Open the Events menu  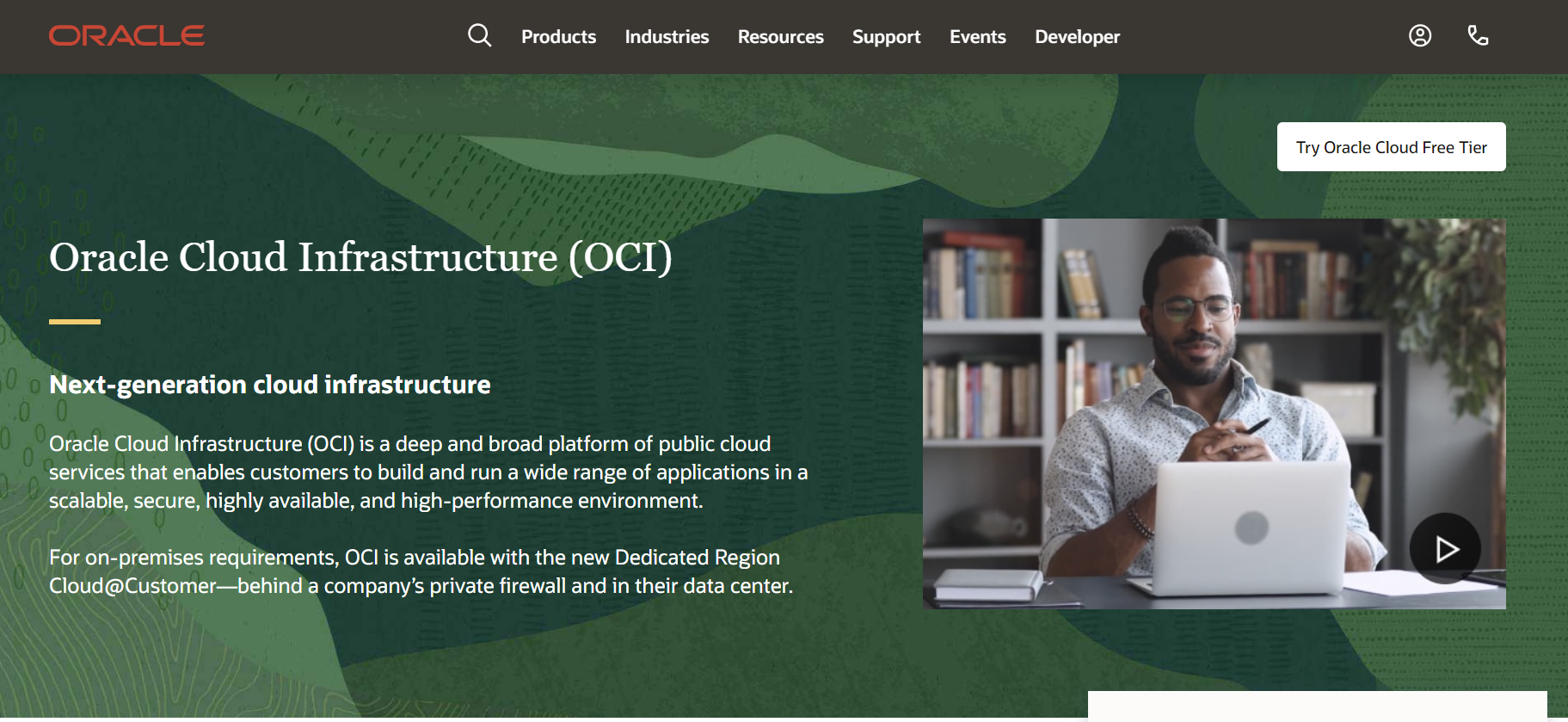(977, 37)
